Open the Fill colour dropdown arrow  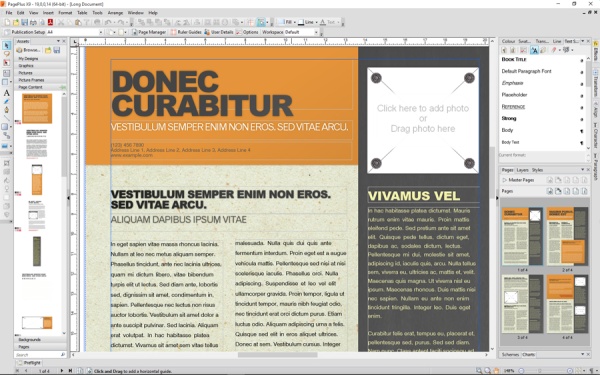tap(294, 22)
